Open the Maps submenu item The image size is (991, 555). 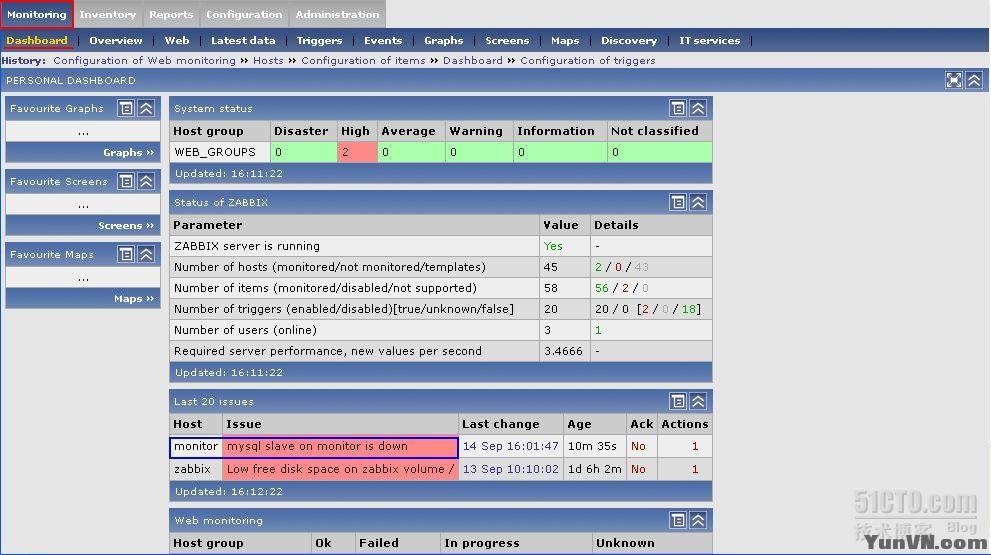tap(565, 40)
